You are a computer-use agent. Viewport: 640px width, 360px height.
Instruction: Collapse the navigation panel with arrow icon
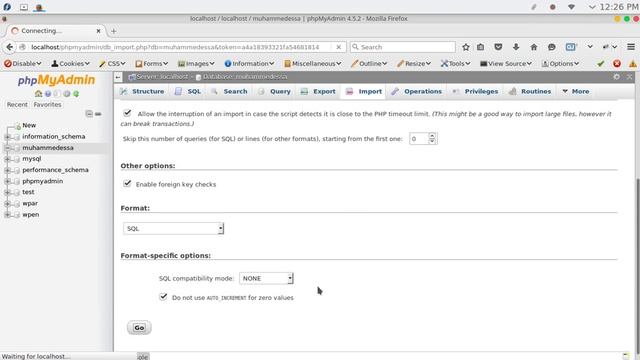[x=118, y=77]
